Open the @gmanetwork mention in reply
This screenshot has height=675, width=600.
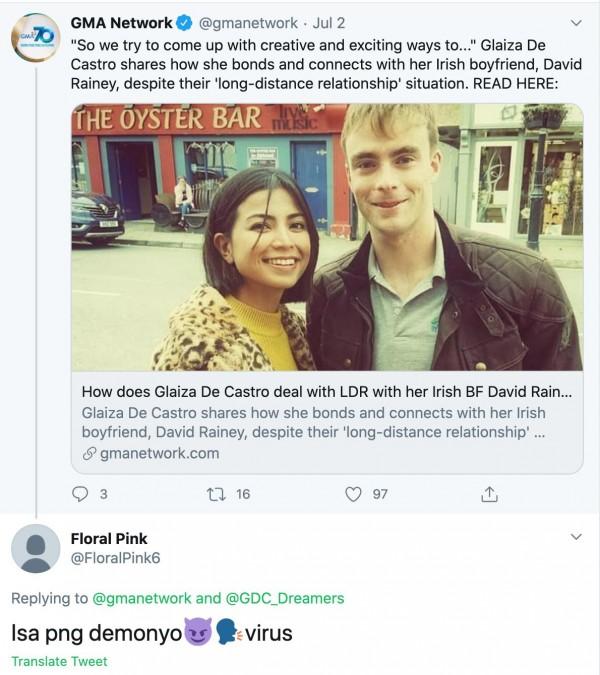pos(142,598)
